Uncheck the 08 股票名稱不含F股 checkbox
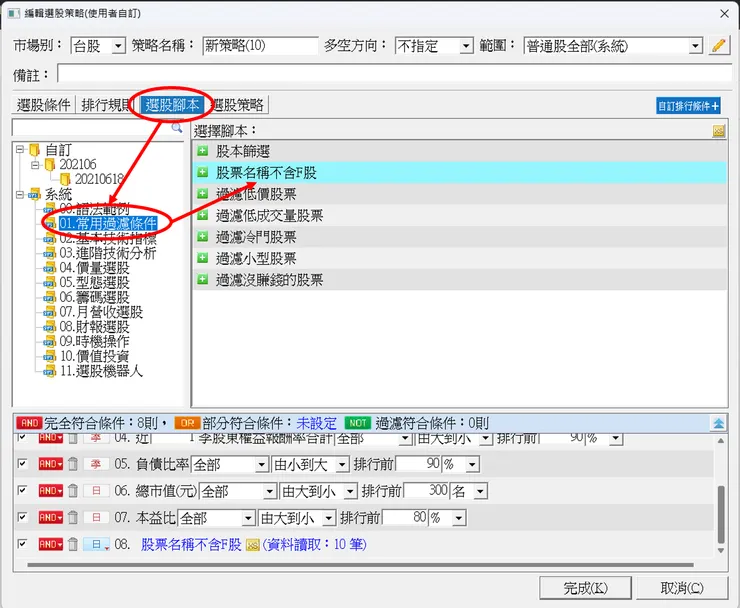 pos(22,544)
